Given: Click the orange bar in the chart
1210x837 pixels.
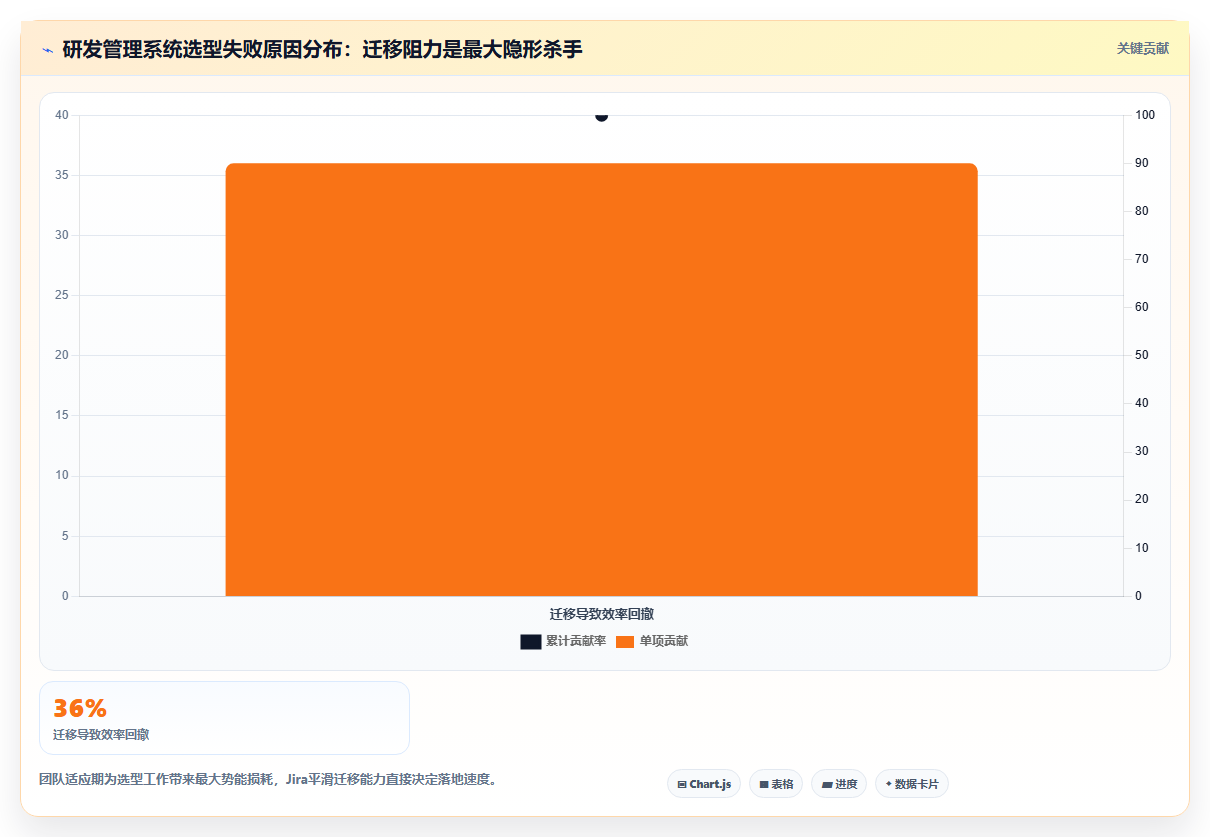Looking at the screenshot, I should click(601, 379).
